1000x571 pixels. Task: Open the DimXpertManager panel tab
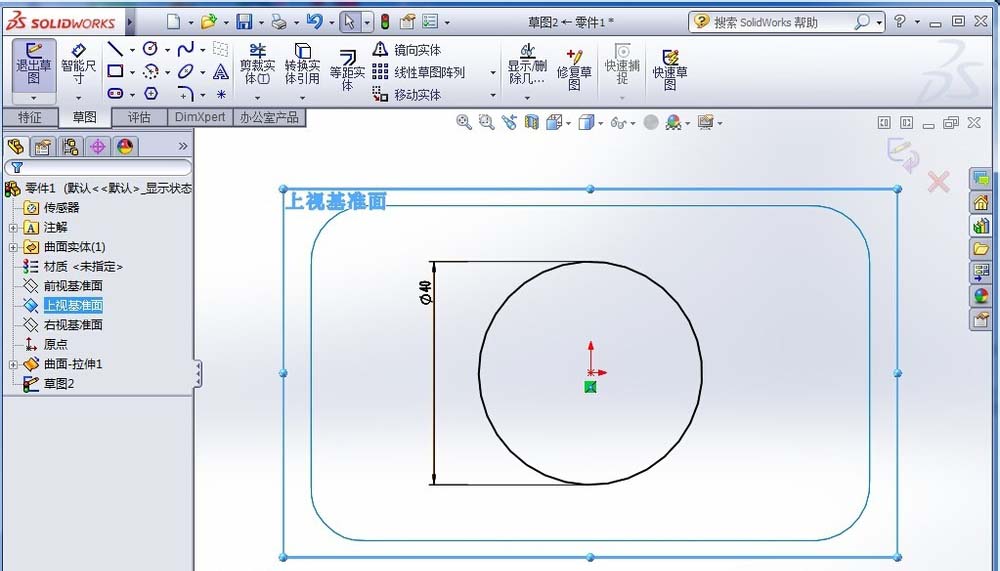coord(98,147)
